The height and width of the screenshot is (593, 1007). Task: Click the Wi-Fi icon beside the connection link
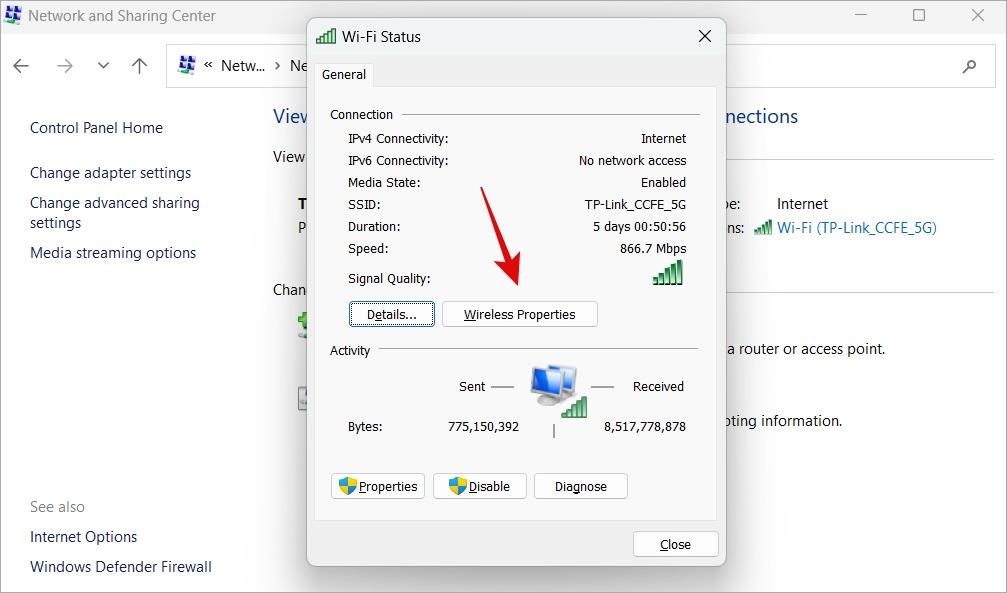pos(763,227)
